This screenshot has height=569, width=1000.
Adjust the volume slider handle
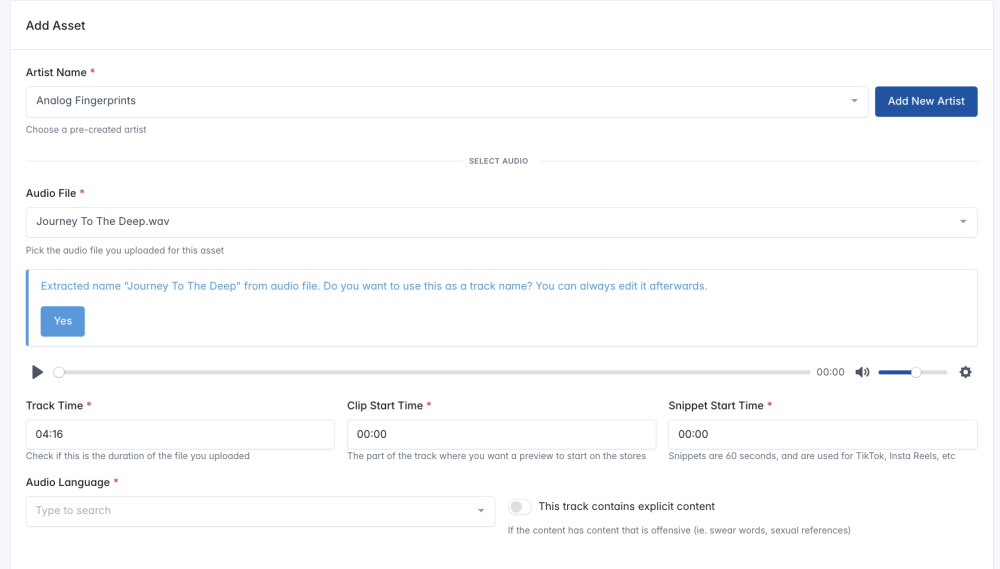(x=916, y=372)
